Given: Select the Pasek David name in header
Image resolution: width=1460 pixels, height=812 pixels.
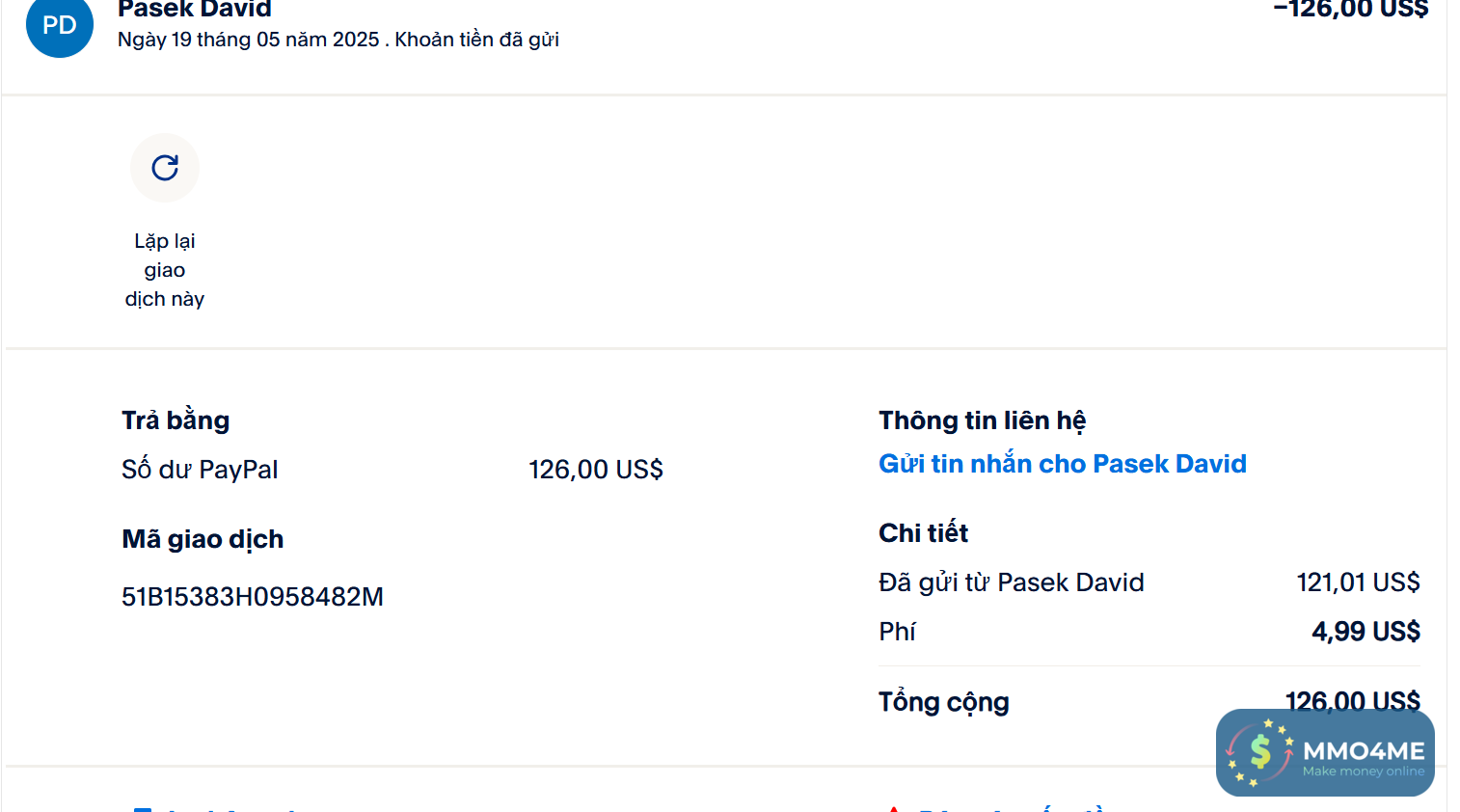Looking at the screenshot, I should coord(195,10).
